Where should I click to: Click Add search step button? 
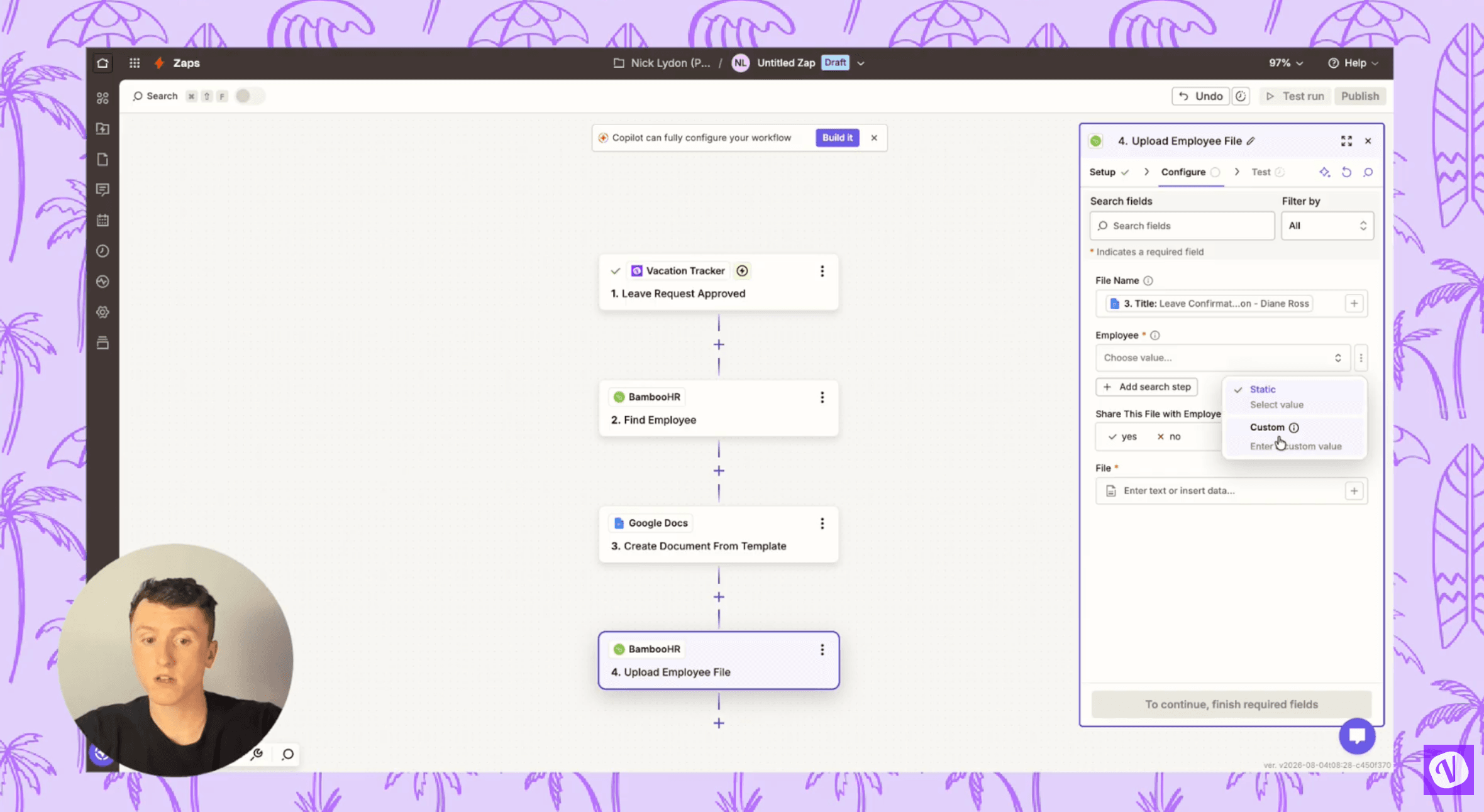pos(1147,387)
